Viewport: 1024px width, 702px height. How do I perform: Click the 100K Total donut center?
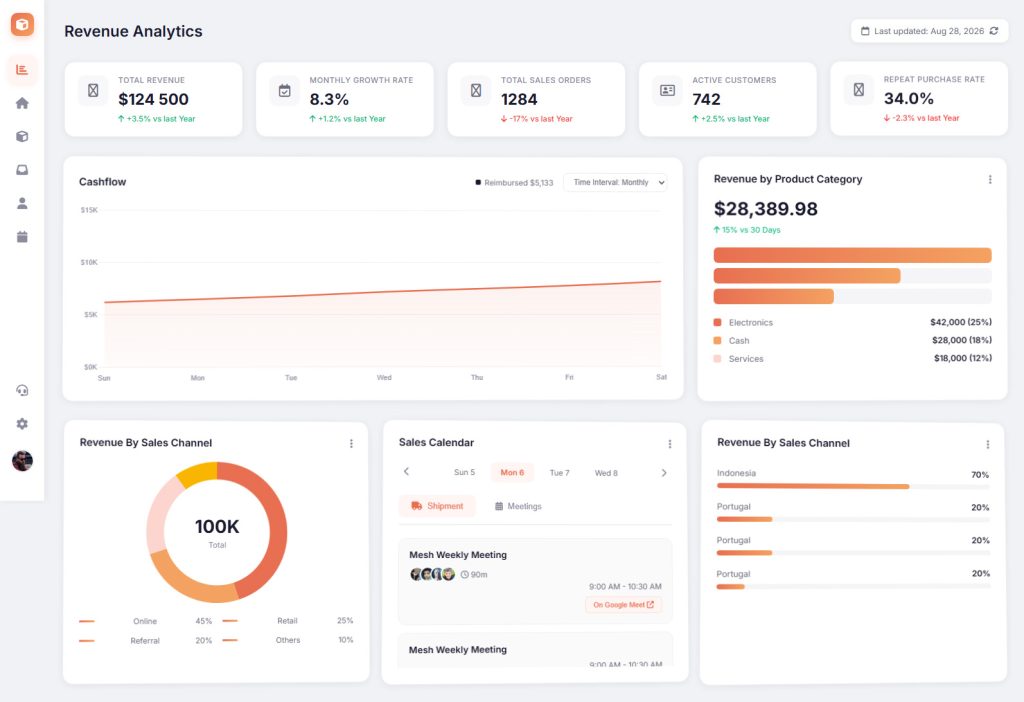click(x=217, y=532)
